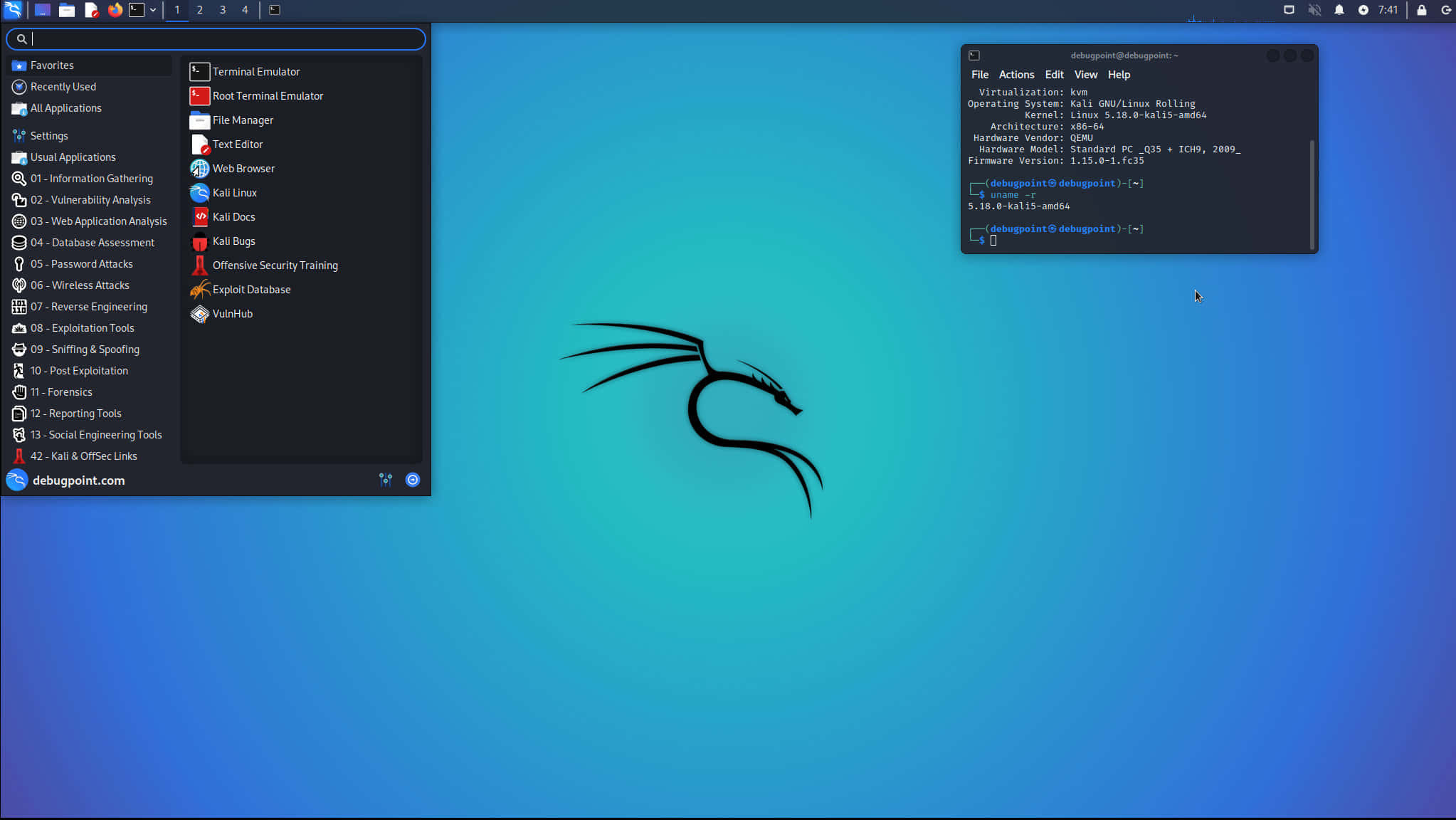Open the View menu in terminal
Image resolution: width=1456 pixels, height=820 pixels.
[x=1085, y=75]
